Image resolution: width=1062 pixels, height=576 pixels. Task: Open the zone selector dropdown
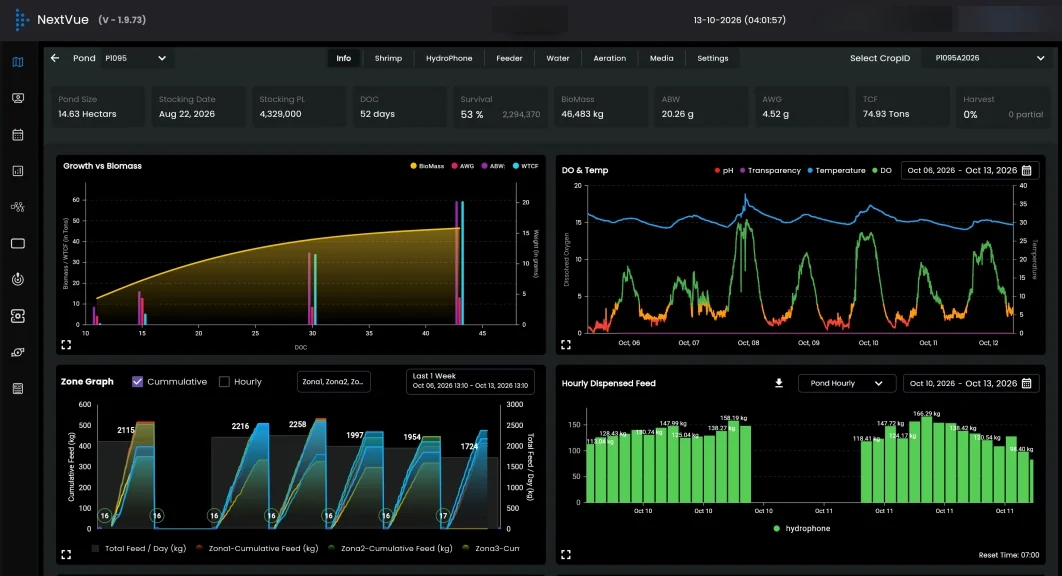333,382
